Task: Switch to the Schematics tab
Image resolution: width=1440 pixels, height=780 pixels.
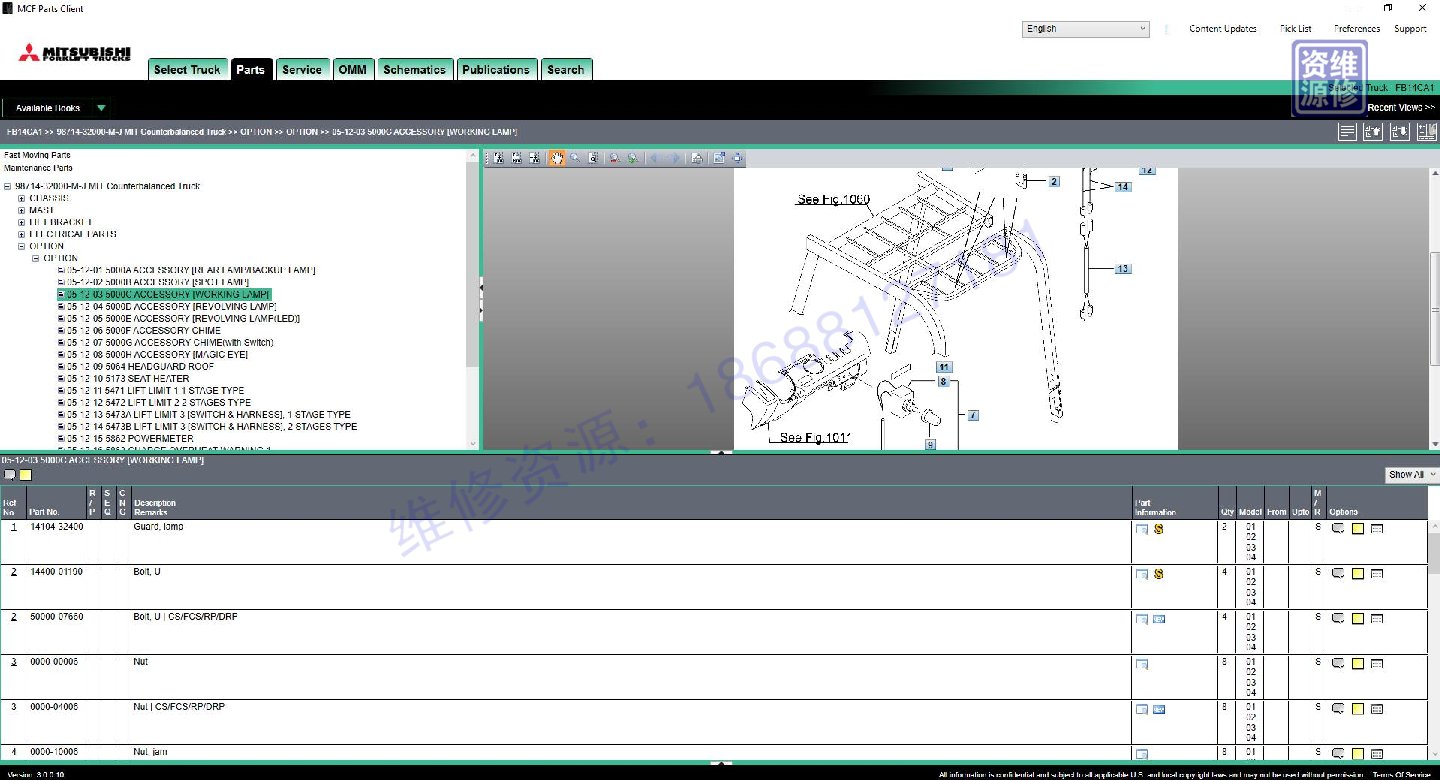Action: coord(414,70)
